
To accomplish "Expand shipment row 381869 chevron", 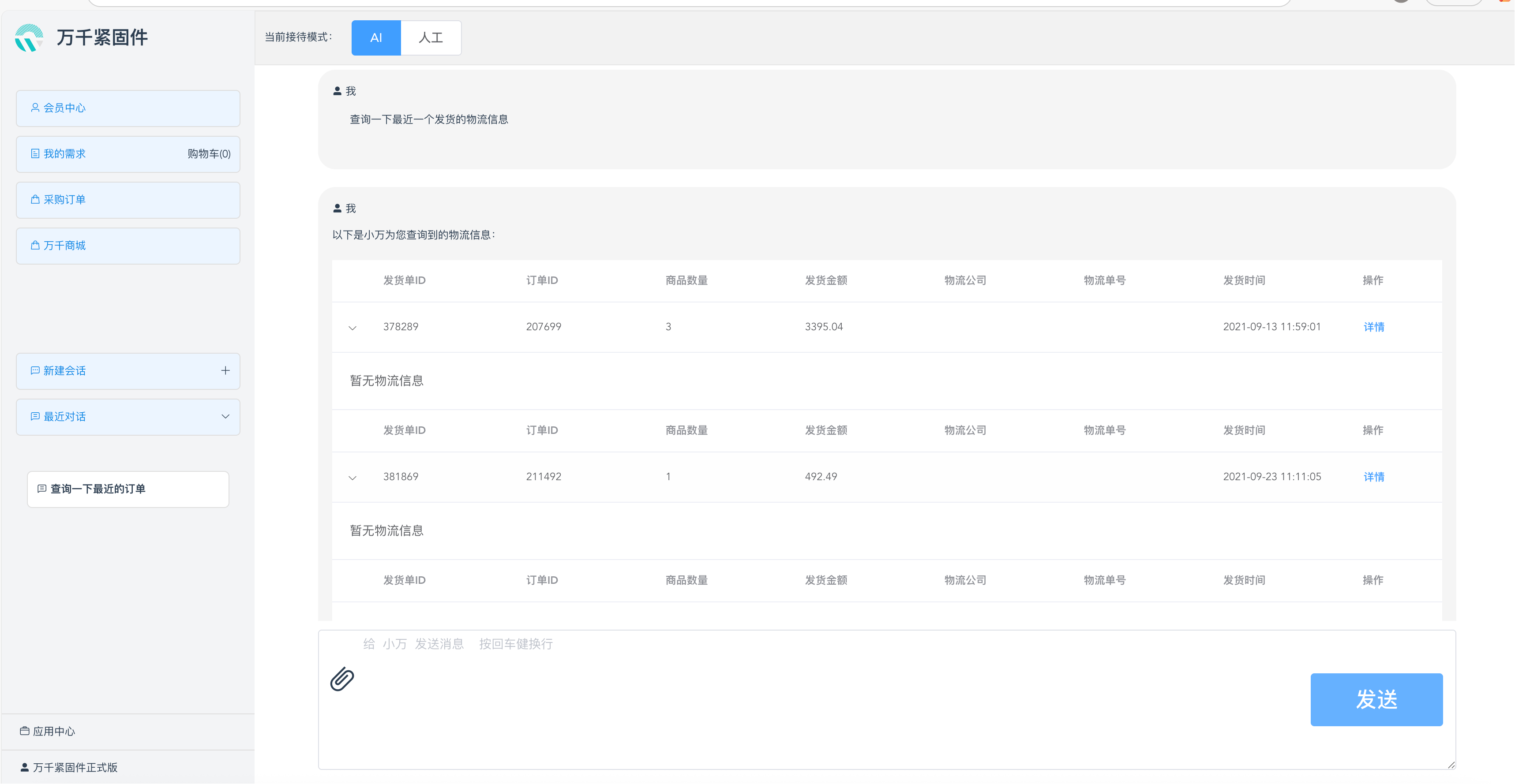I will point(352,478).
